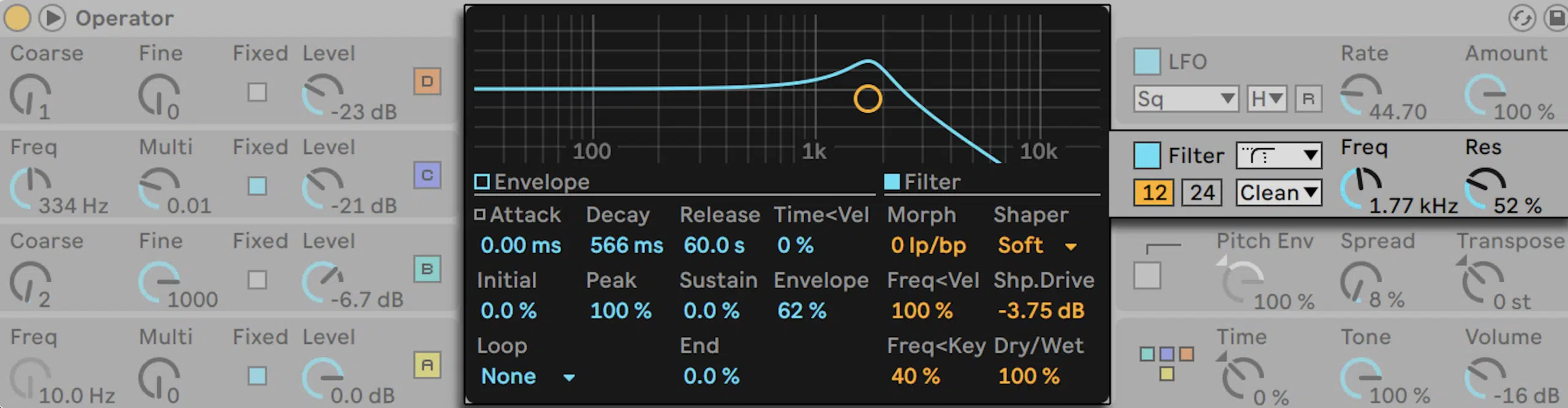Open the LFO waveform Sq dropdown
The width and height of the screenshot is (1568, 408).
click(x=1186, y=99)
